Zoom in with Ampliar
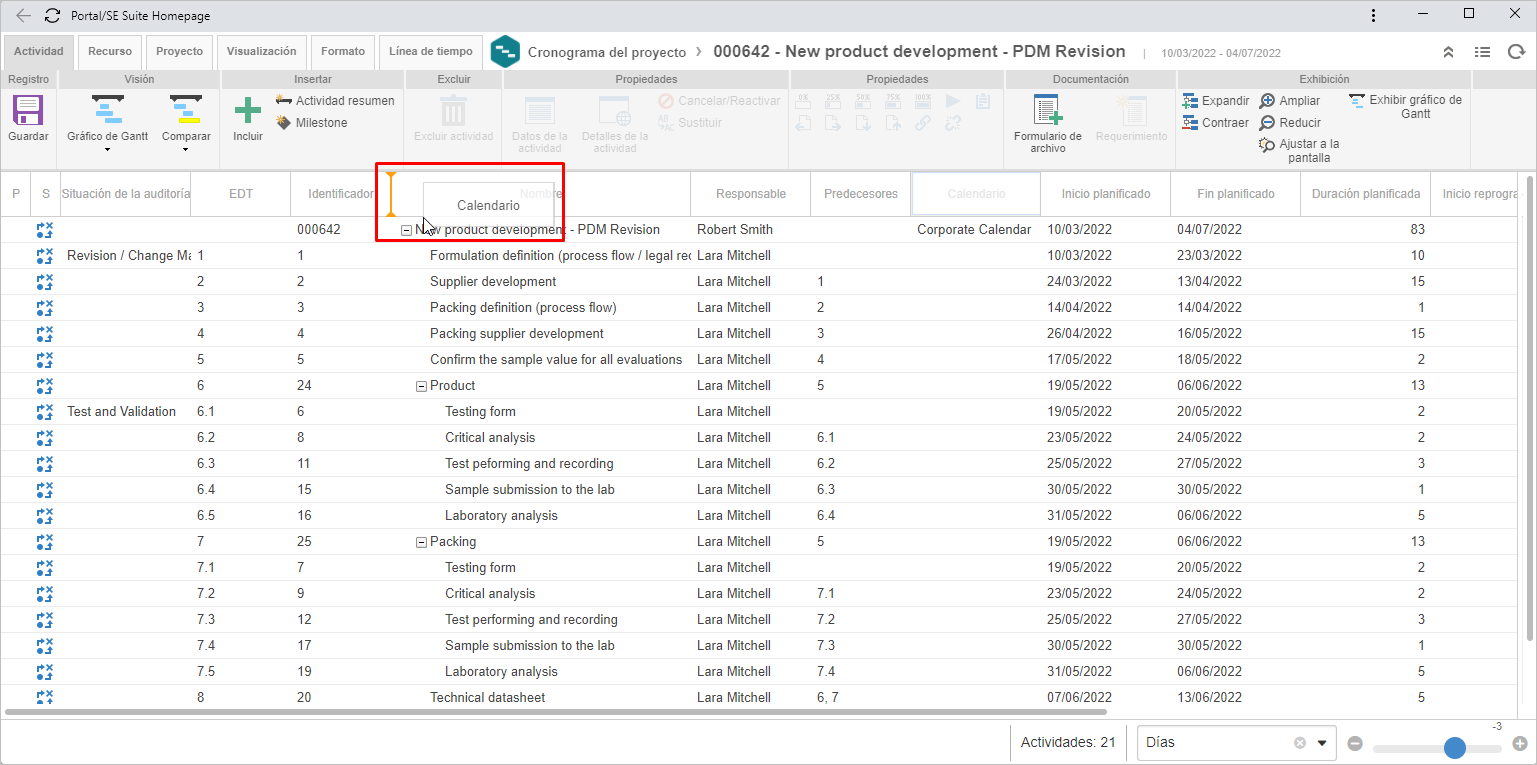The image size is (1537, 765). click(x=1290, y=100)
